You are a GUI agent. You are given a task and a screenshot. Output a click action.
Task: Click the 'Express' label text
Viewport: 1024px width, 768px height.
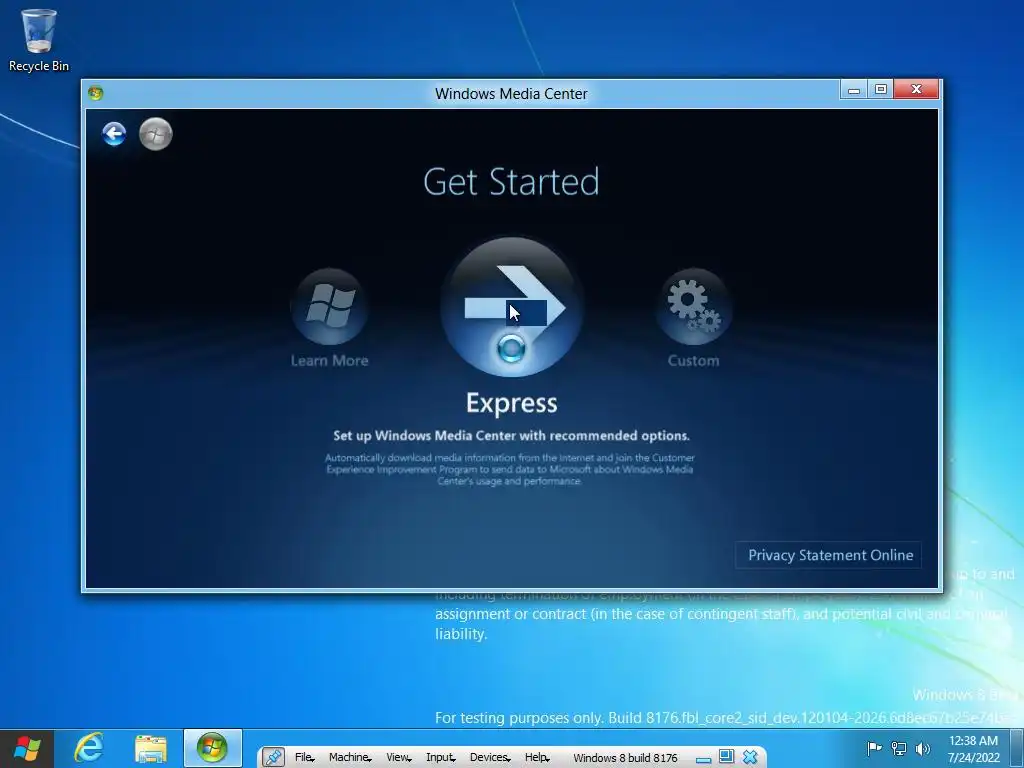511,403
